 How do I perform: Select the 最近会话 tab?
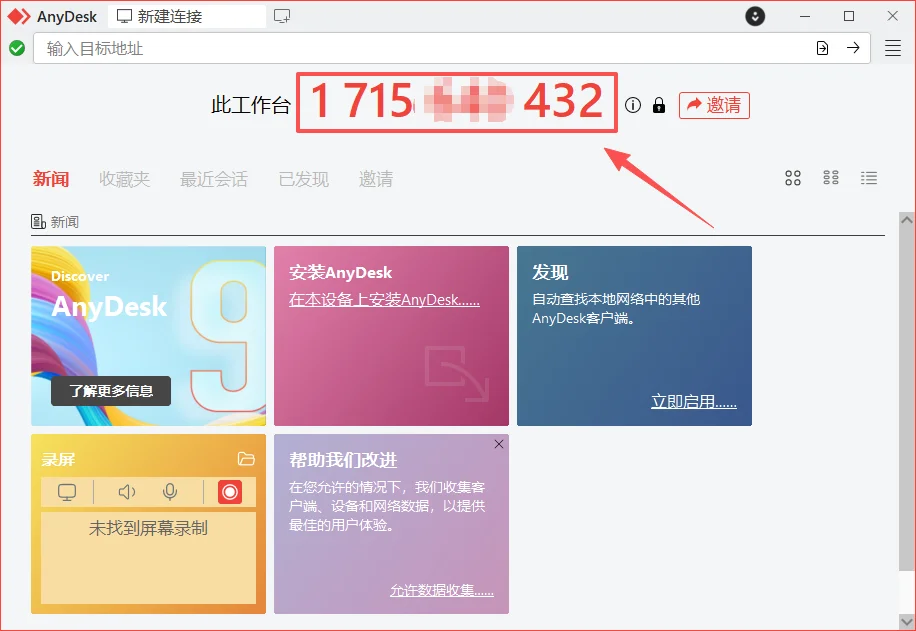click(214, 179)
